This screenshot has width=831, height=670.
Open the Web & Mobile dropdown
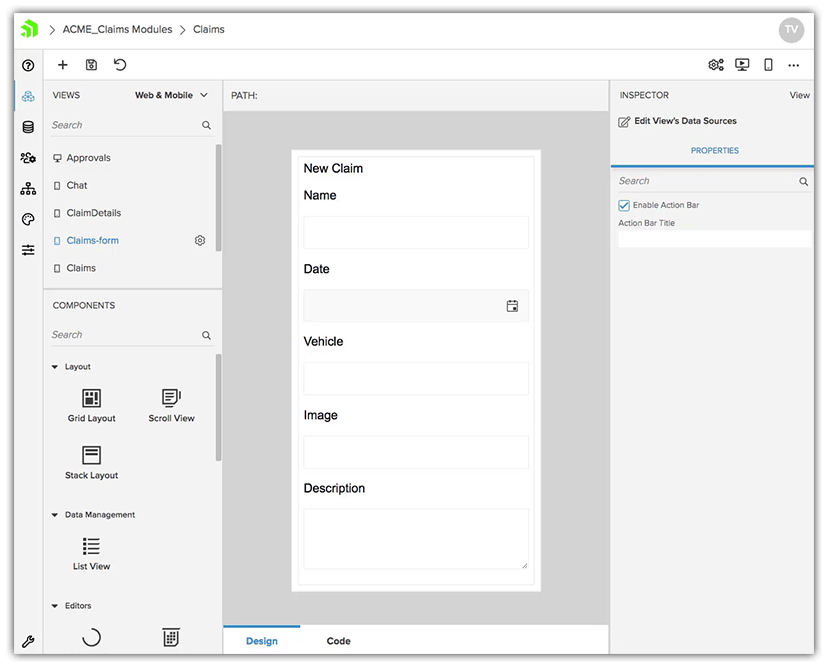pos(171,96)
